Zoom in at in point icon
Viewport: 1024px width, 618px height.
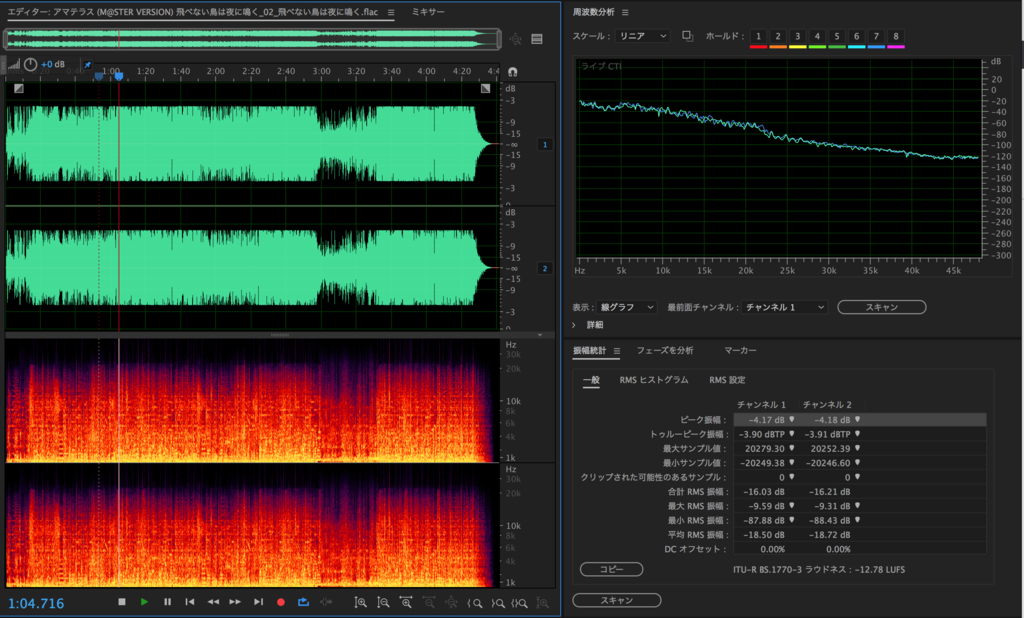click(475, 603)
